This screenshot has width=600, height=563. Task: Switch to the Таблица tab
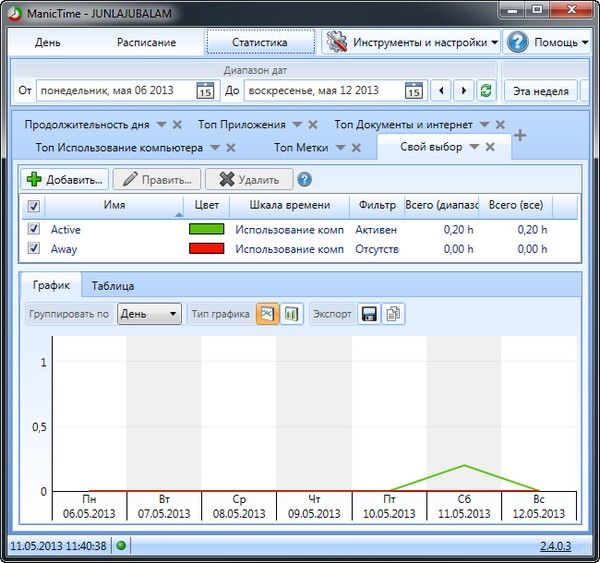click(113, 285)
